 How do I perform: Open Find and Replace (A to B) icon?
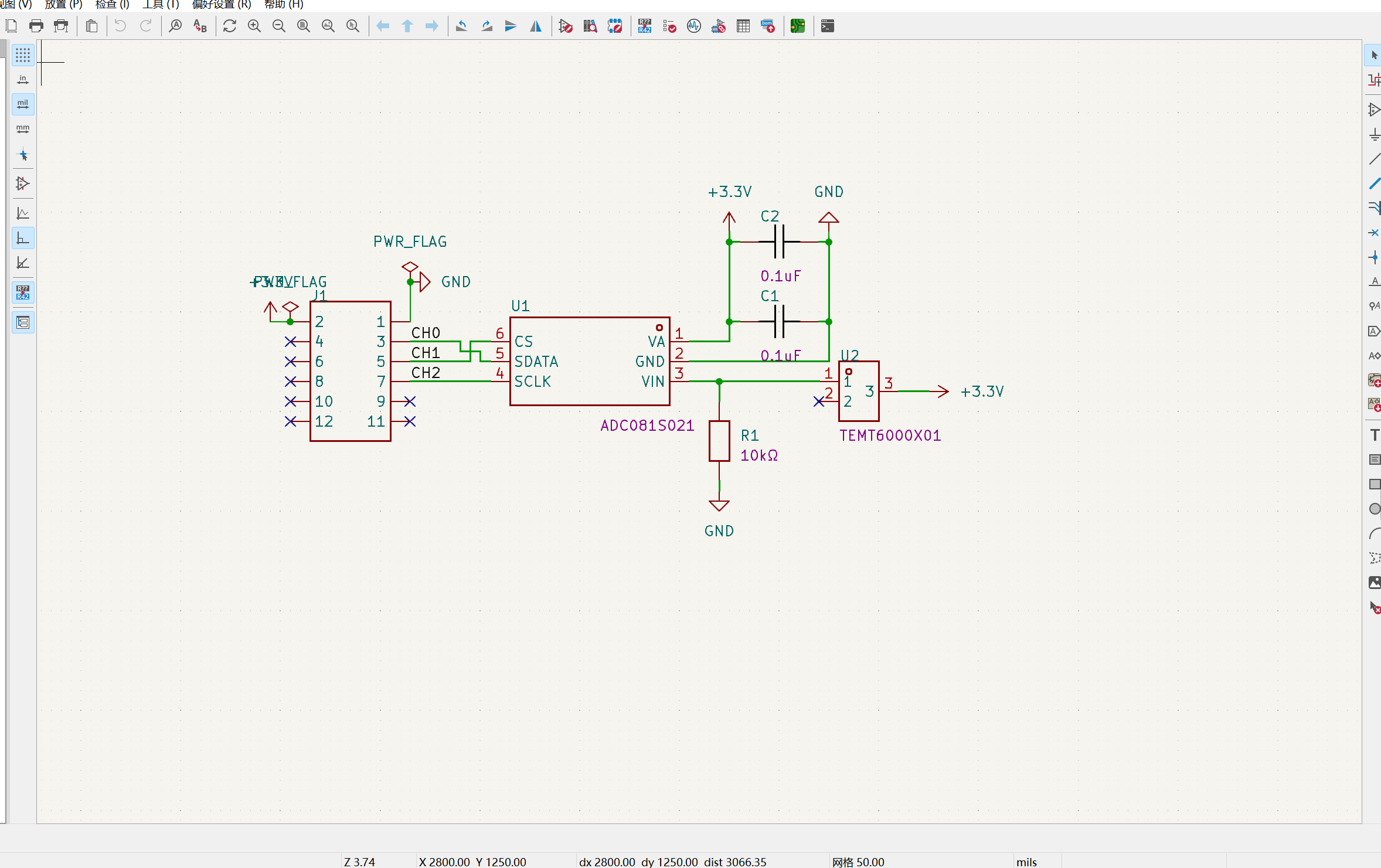pos(200,26)
